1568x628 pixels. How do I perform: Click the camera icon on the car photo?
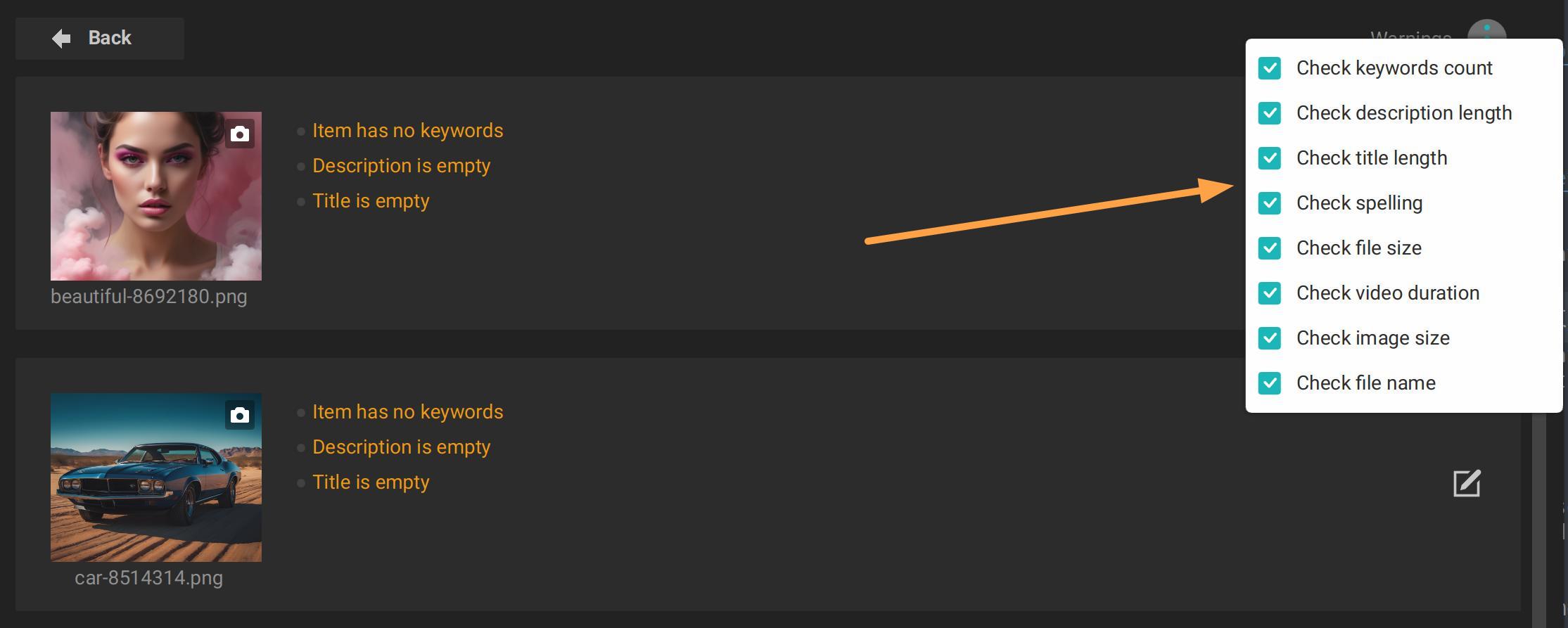pyautogui.click(x=240, y=415)
